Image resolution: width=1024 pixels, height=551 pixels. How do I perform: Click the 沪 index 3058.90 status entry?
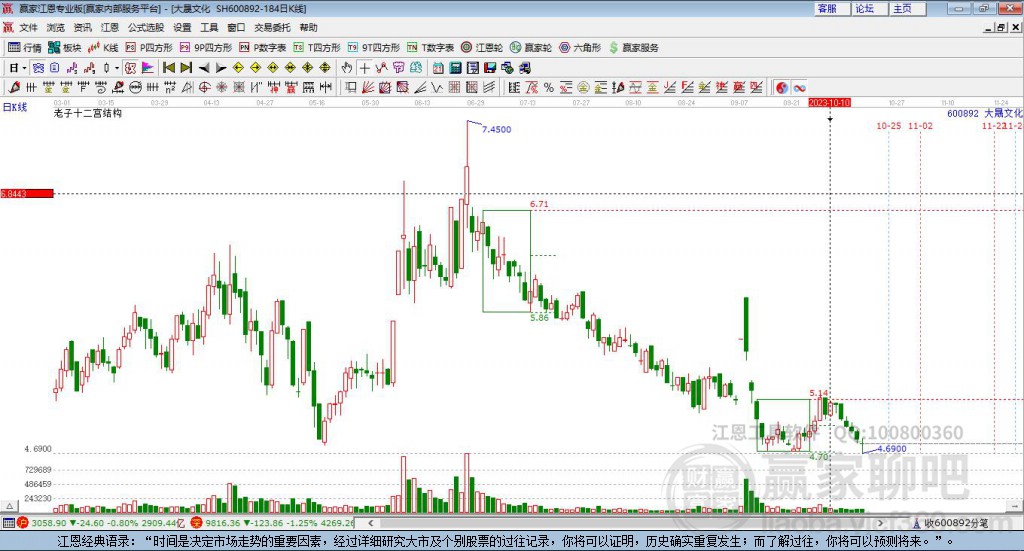(x=101, y=523)
